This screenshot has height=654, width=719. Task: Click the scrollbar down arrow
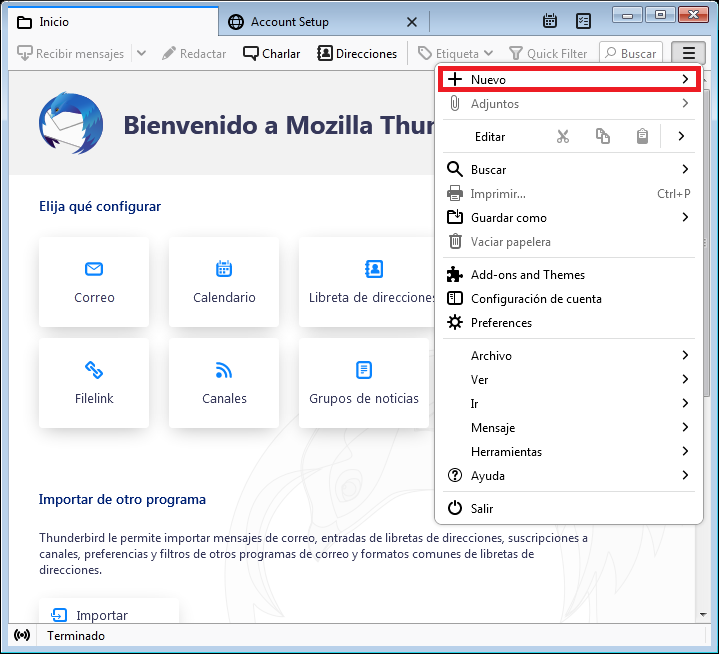pyautogui.click(x=703, y=615)
